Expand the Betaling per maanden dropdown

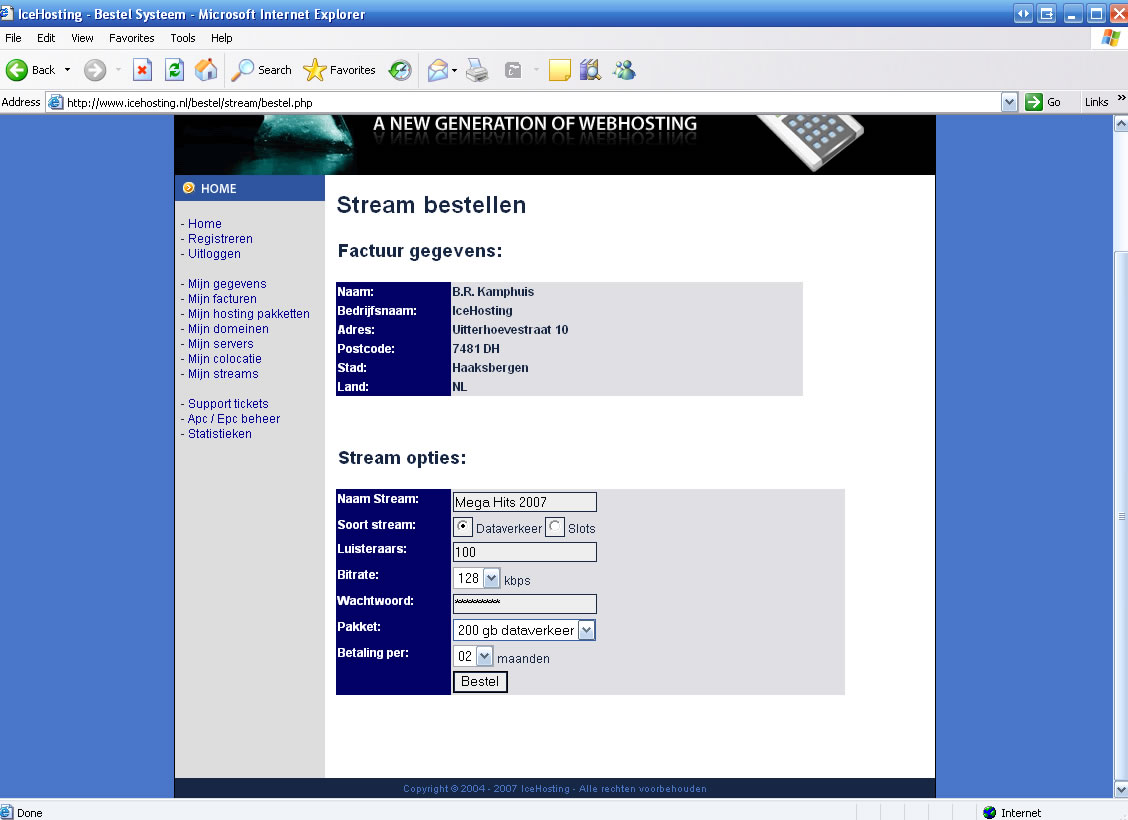pos(485,656)
